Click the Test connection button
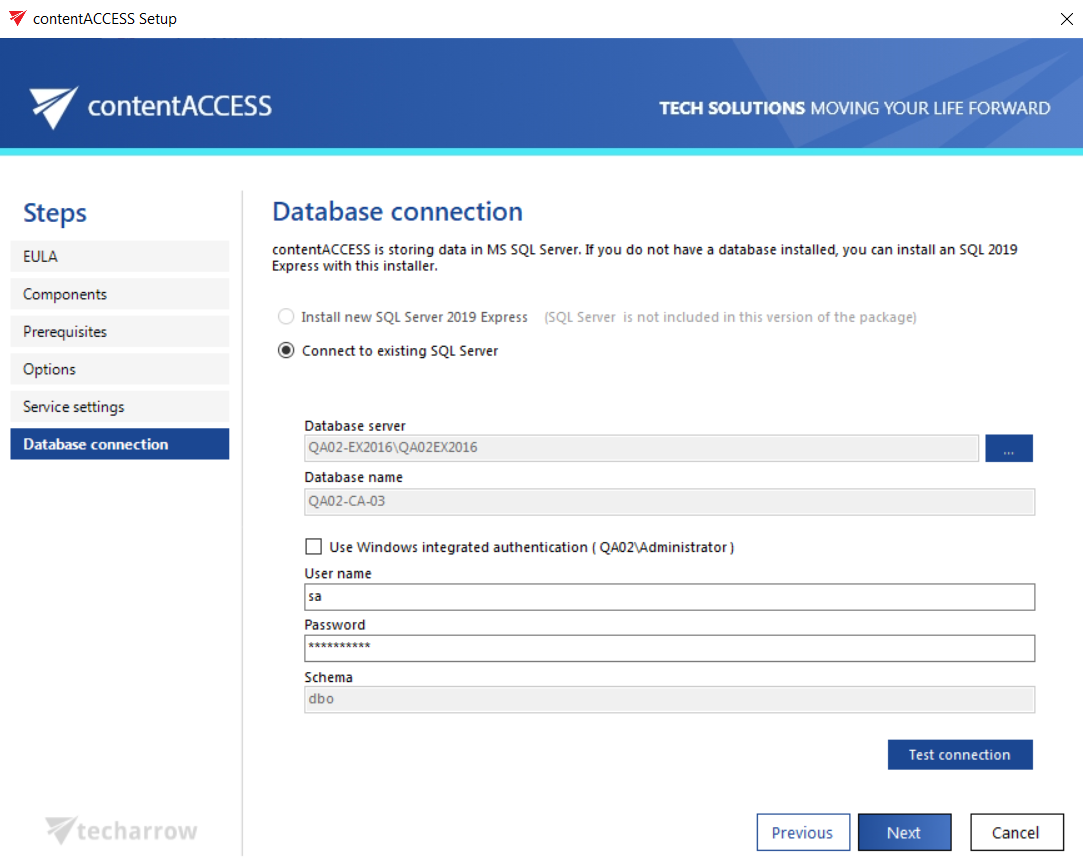 (x=959, y=755)
